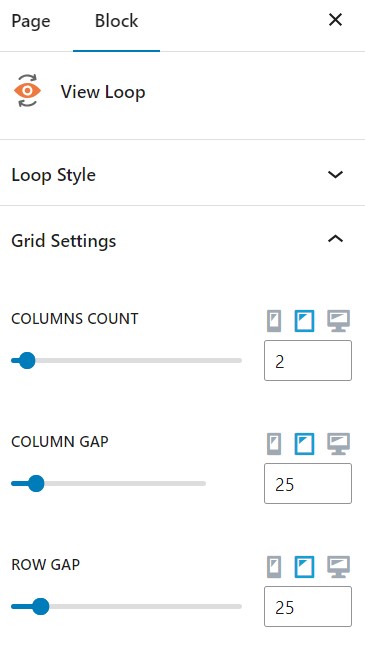Collapse the Grid Settings section

(335, 239)
